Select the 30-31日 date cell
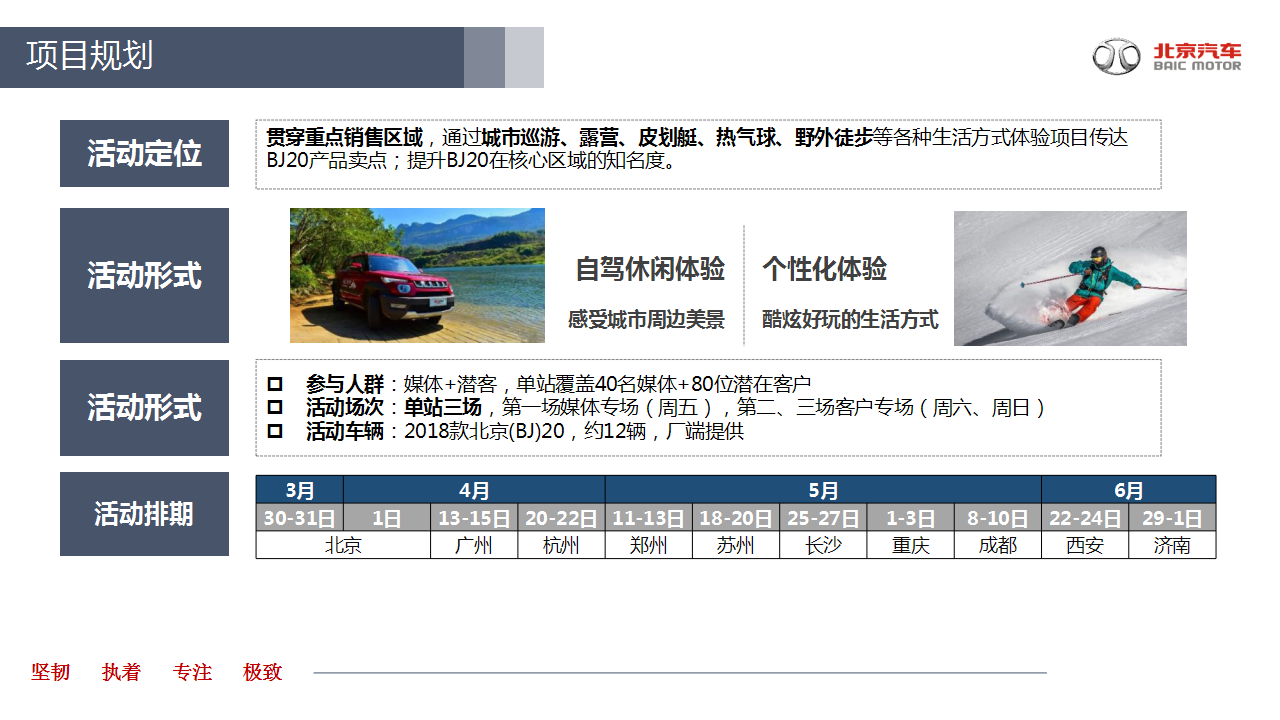The height and width of the screenshot is (720, 1280). point(300,518)
